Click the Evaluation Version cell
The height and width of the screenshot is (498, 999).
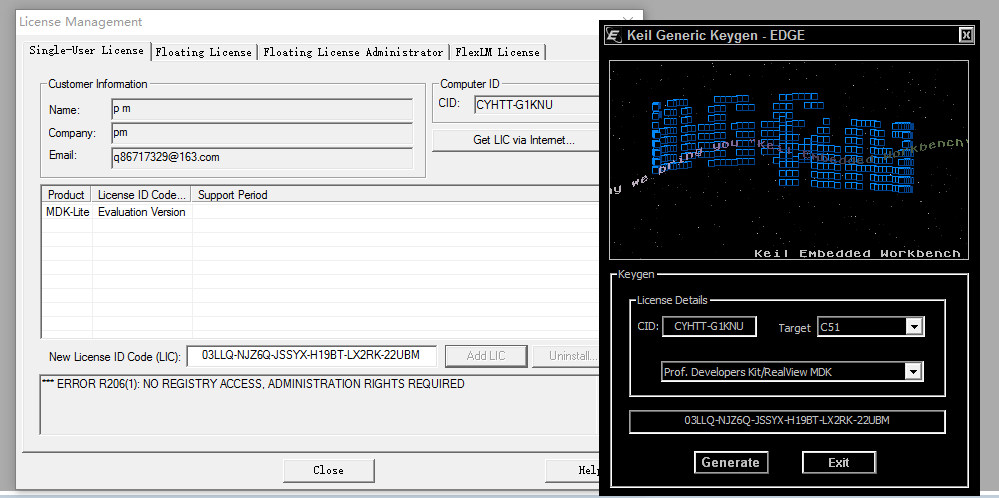coord(141,212)
